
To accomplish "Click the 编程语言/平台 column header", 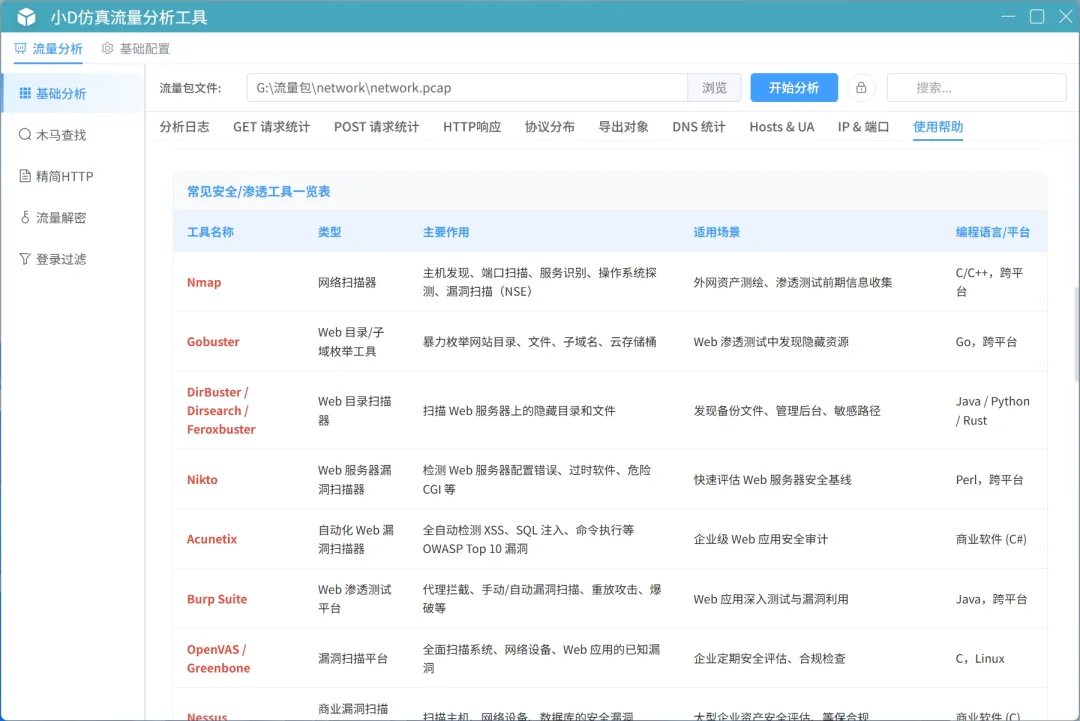I will 993,232.
